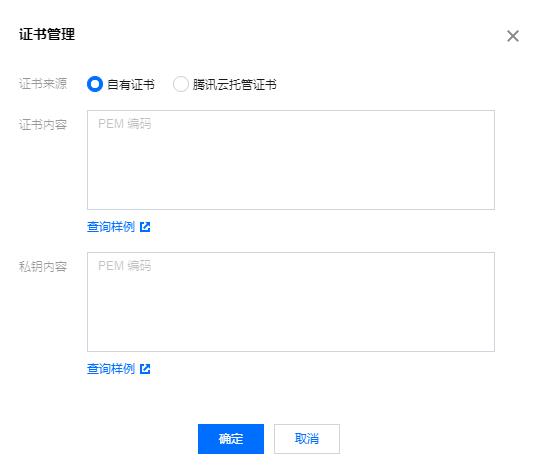The width and height of the screenshot is (539, 474).
Task: Select the 自有证书 radio option
Action: (x=95, y=84)
